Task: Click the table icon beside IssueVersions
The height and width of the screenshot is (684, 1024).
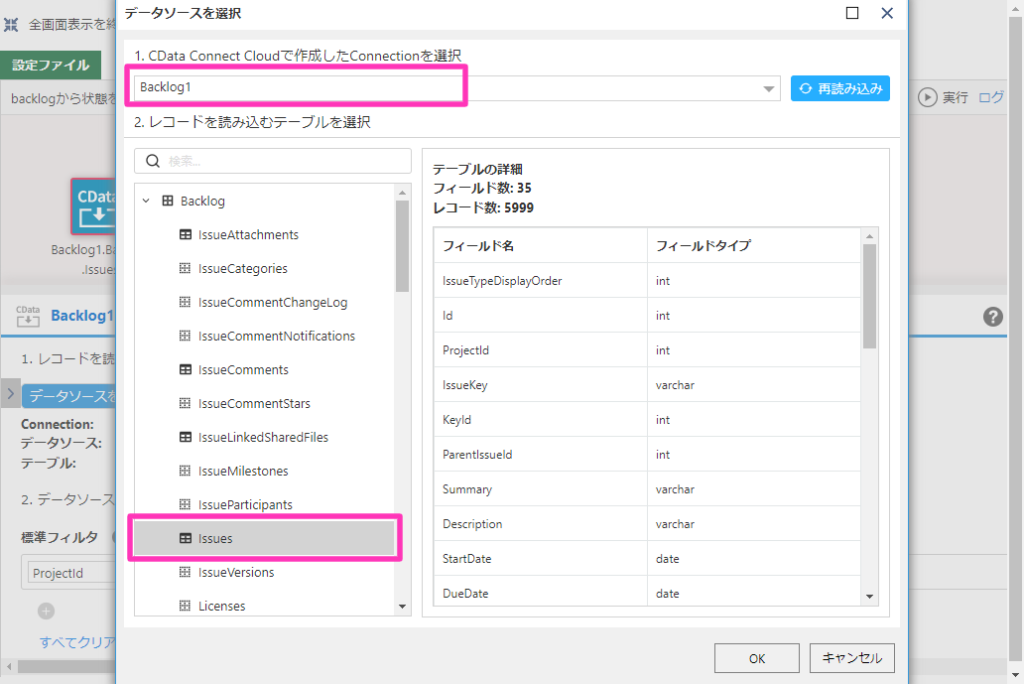Action: click(185, 572)
